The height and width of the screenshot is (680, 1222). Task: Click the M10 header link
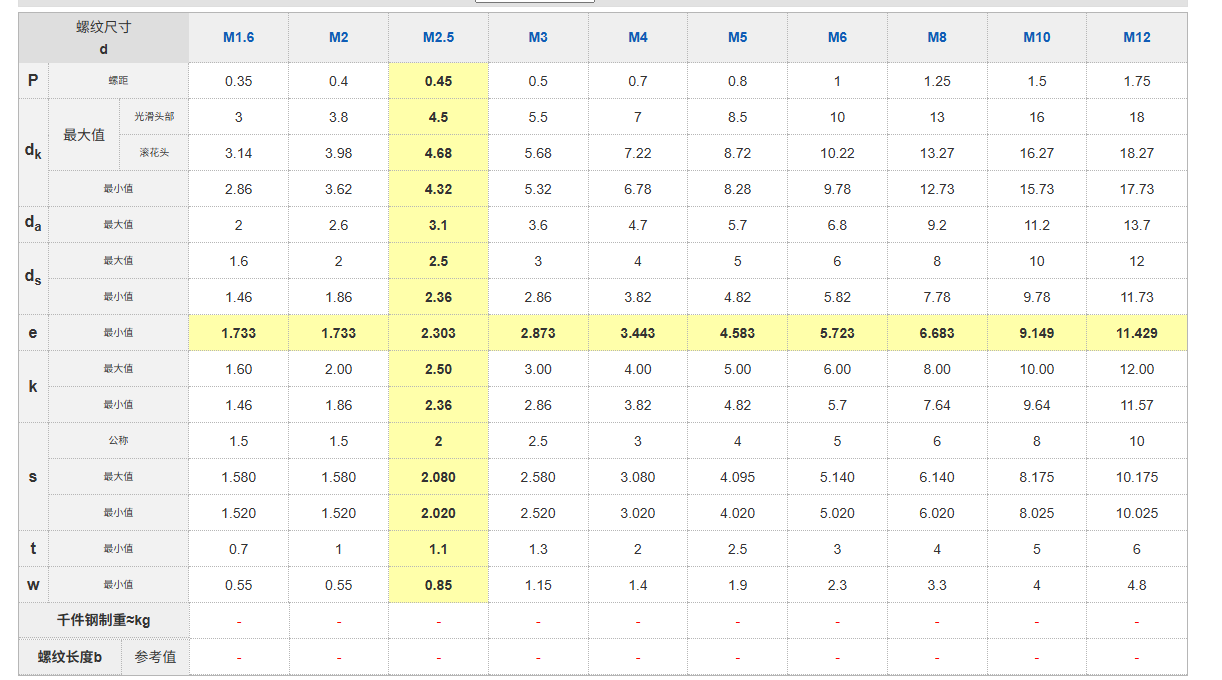click(x=1037, y=38)
